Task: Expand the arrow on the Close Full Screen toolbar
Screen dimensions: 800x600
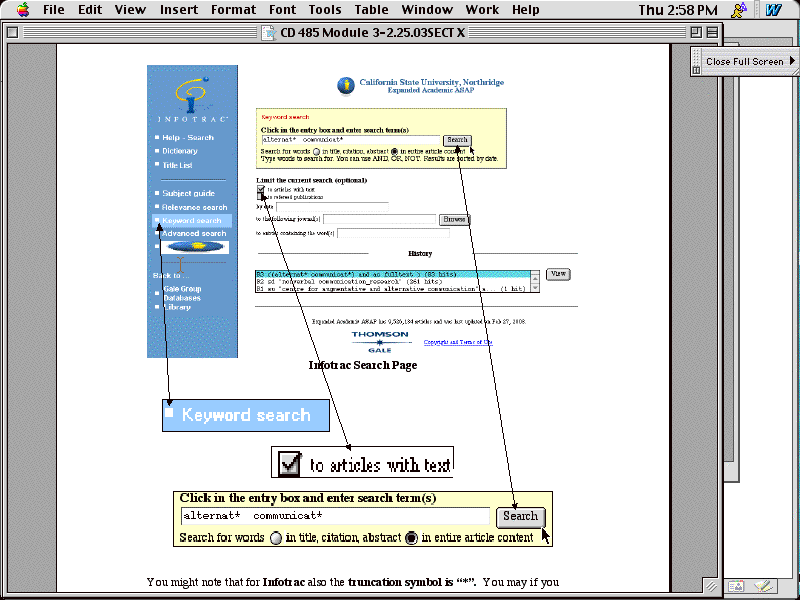Action: click(792, 61)
